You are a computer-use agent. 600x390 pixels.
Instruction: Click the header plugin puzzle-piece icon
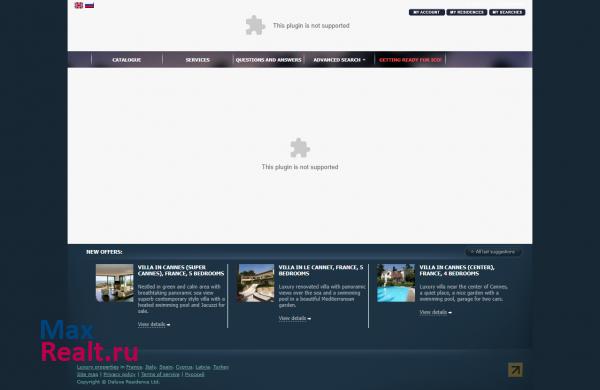coord(255,25)
